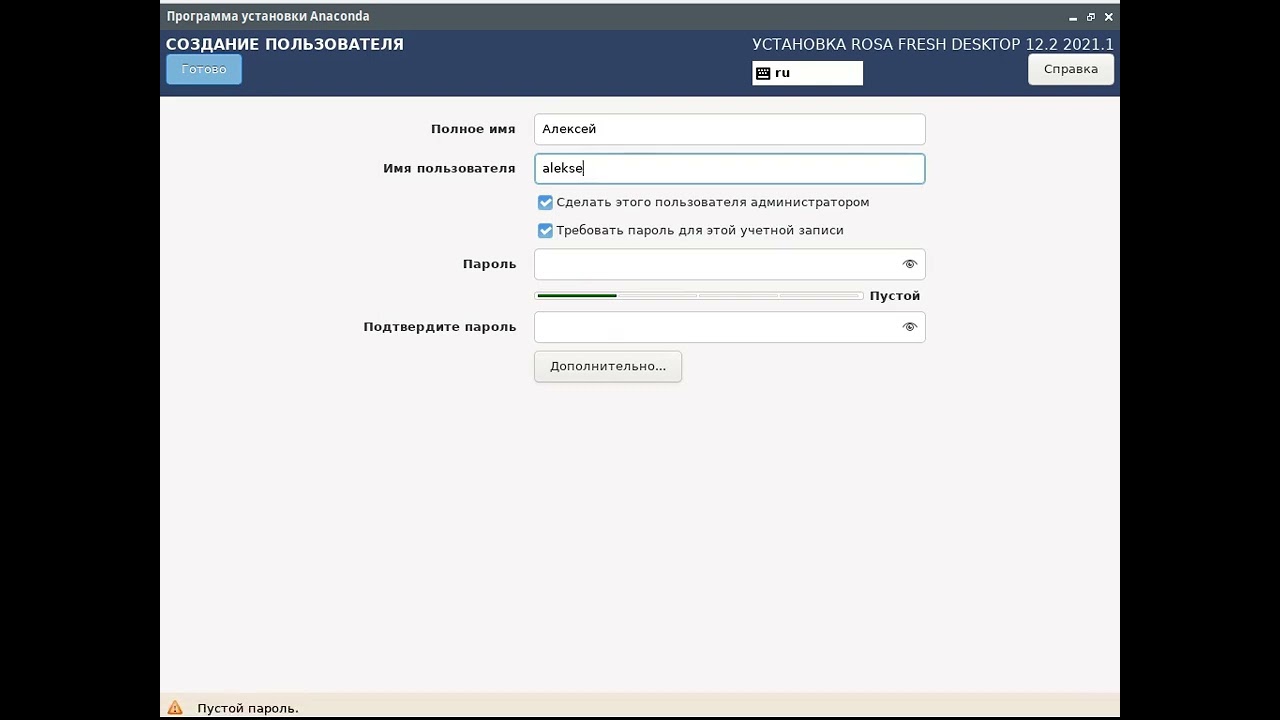Screen dimensions: 1280x720
Task: Click into the Пароль password field
Action: [x=730, y=264]
